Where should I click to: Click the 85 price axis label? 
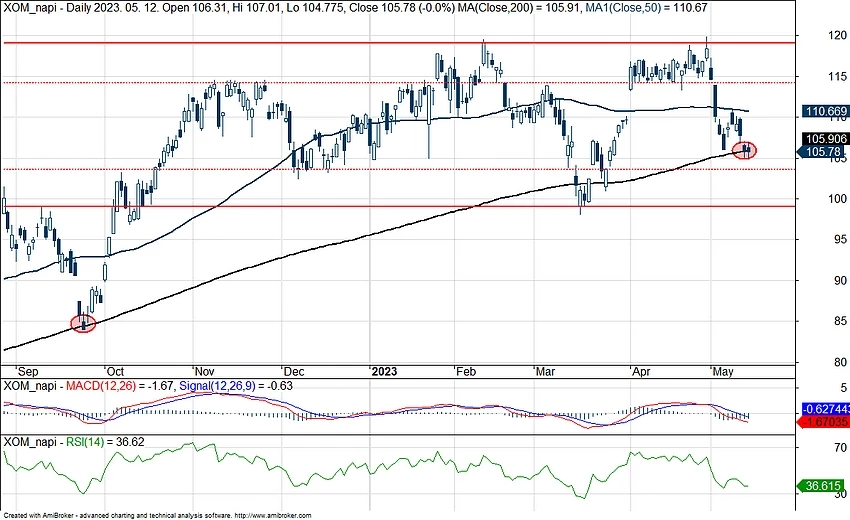coord(840,321)
